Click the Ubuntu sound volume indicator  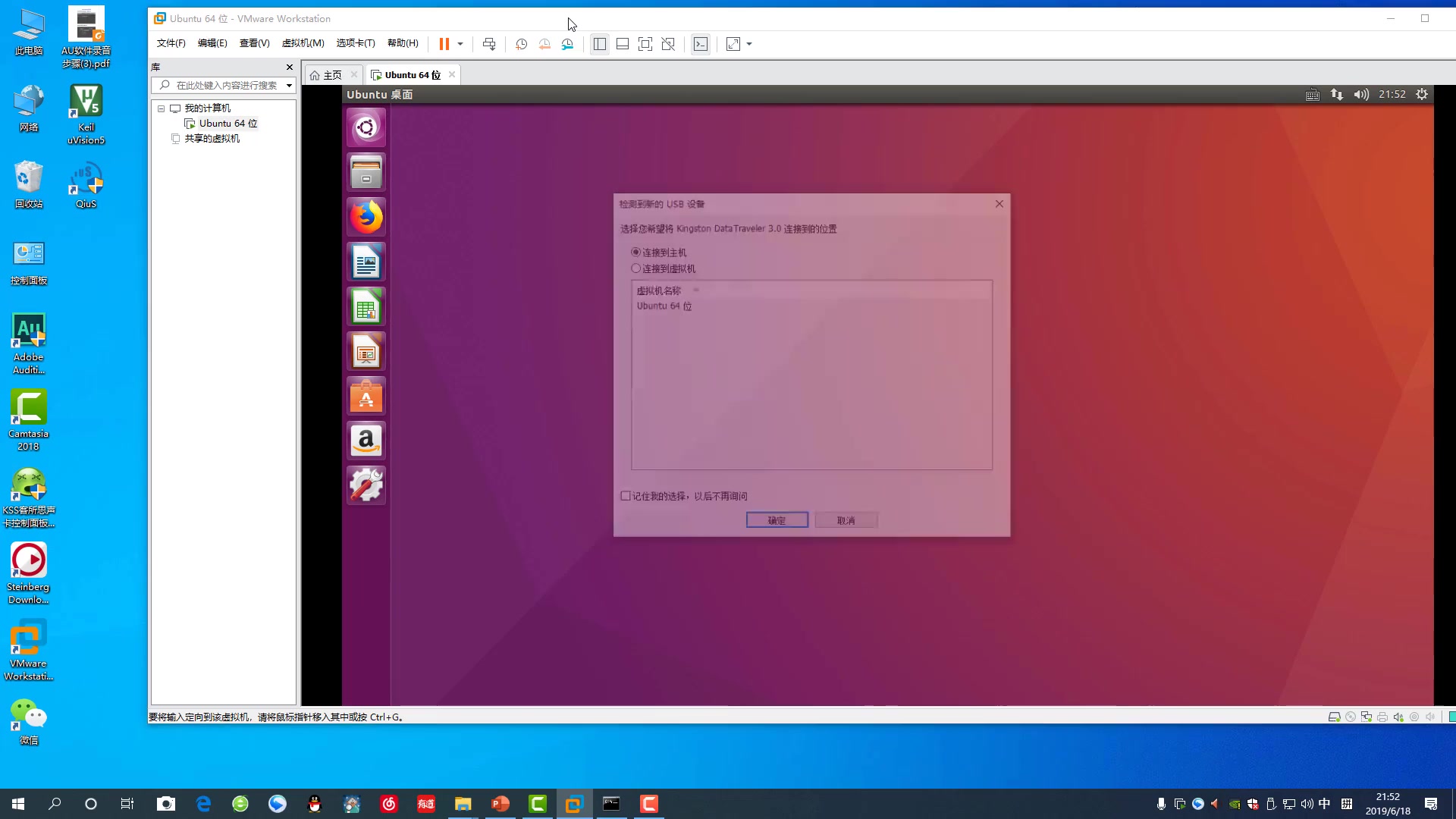click(x=1361, y=95)
